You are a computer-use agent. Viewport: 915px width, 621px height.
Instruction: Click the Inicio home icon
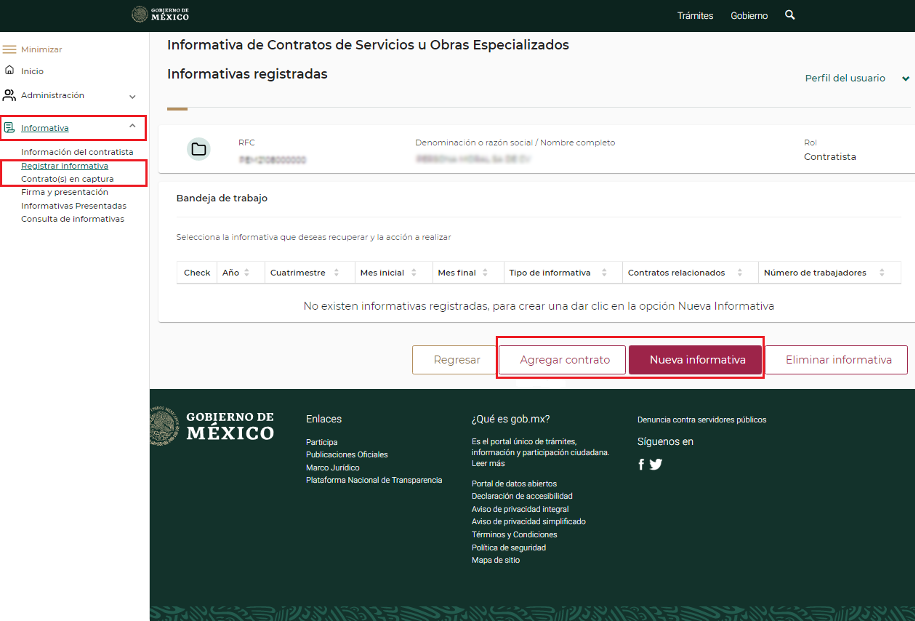(x=10, y=71)
